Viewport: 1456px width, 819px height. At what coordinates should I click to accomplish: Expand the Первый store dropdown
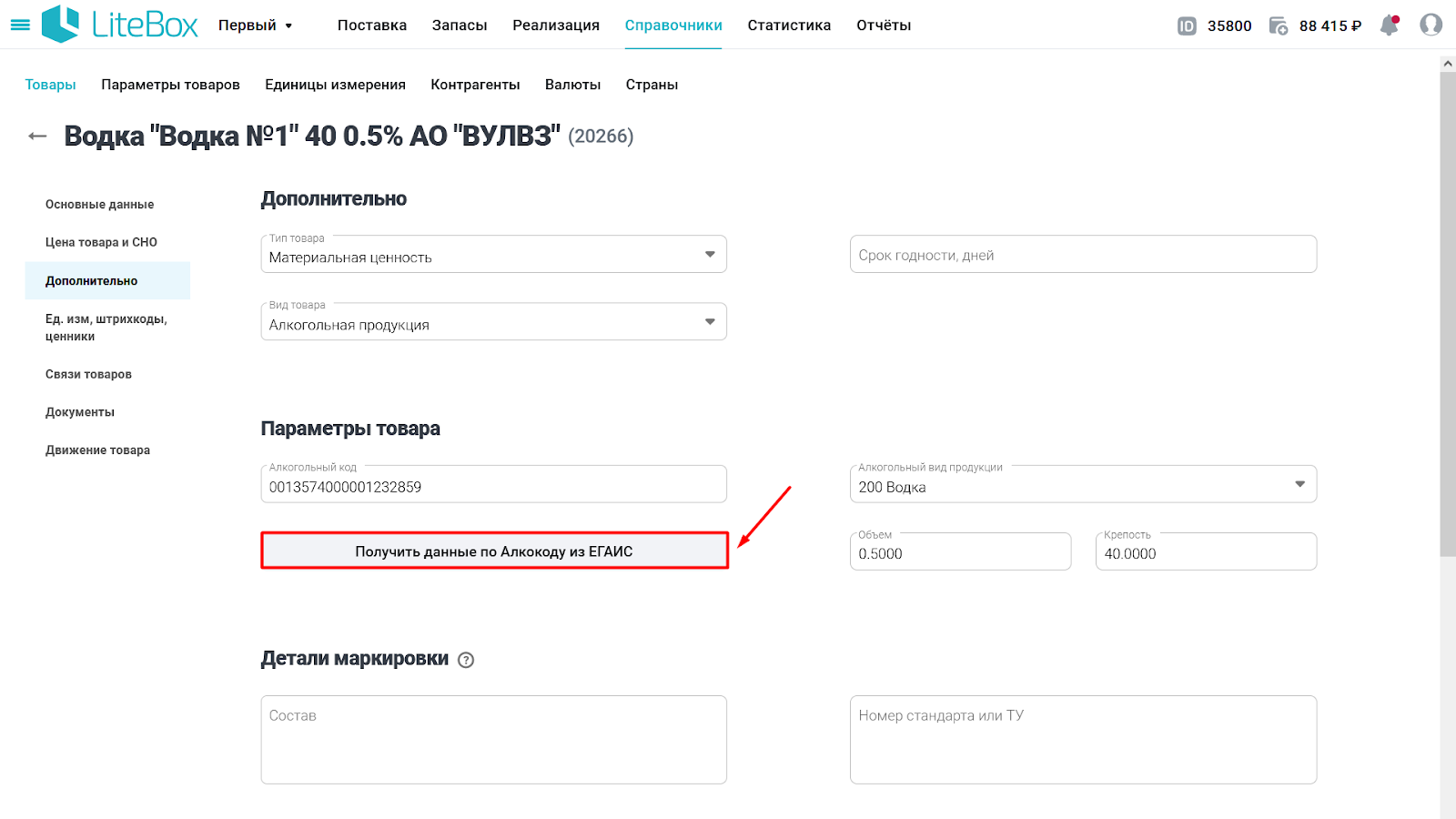coord(255,25)
